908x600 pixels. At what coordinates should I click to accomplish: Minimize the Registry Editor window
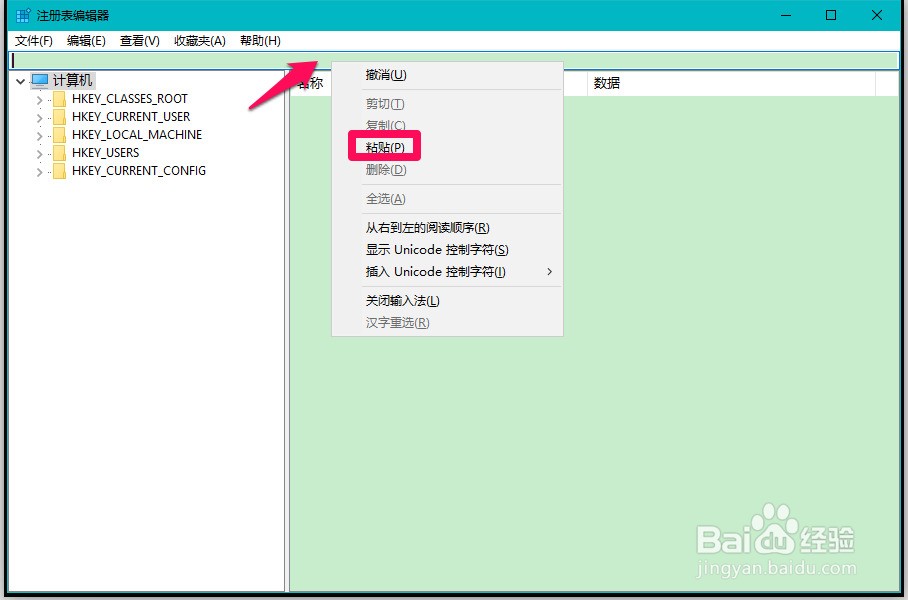786,15
